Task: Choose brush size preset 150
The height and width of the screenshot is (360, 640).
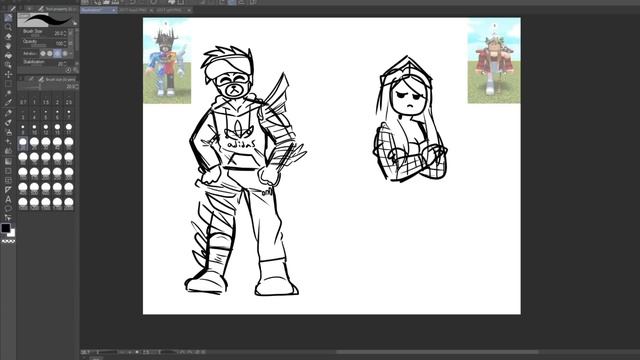Action: pyautogui.click(x=23, y=173)
